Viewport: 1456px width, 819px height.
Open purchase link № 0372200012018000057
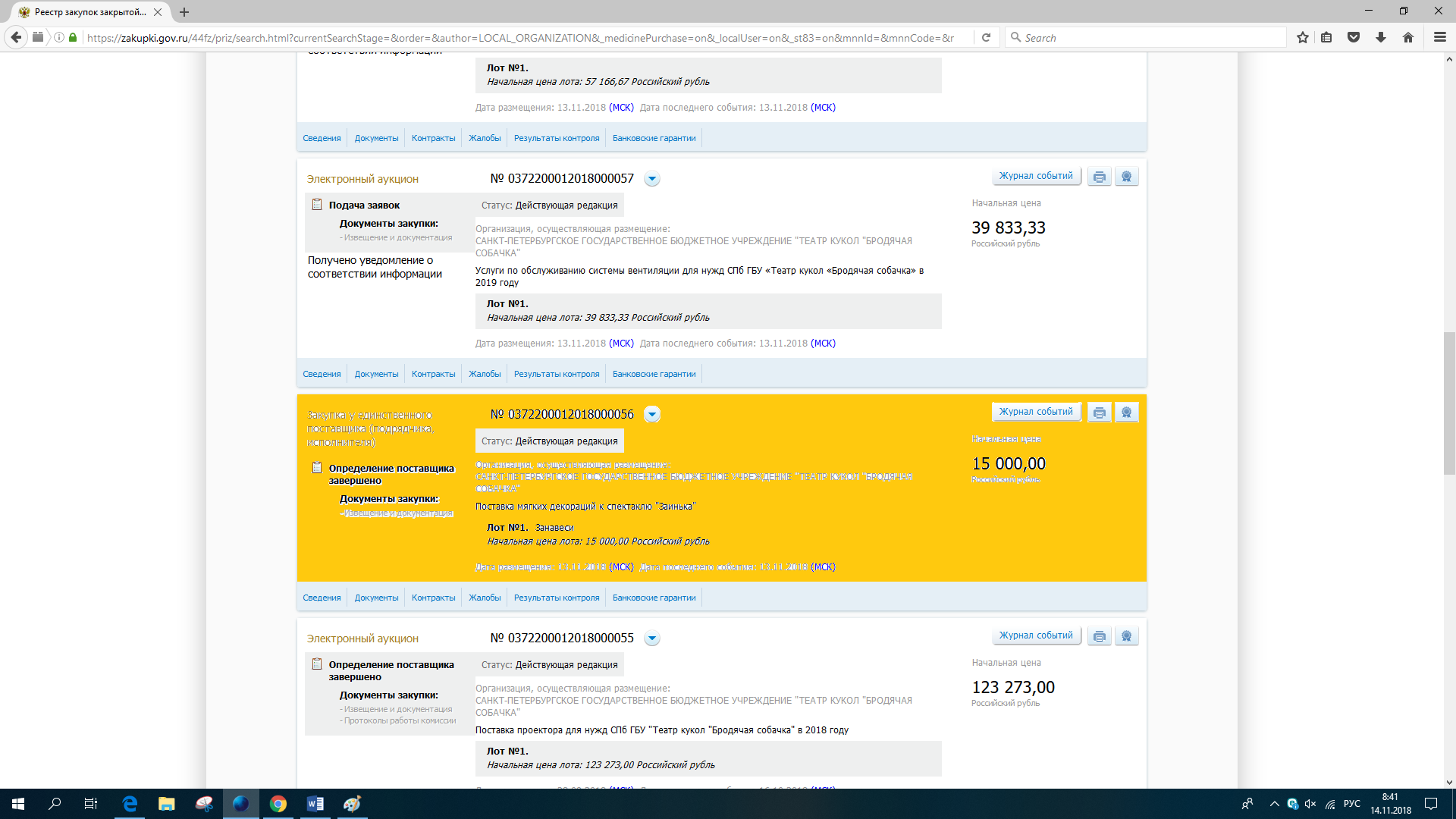(x=562, y=178)
